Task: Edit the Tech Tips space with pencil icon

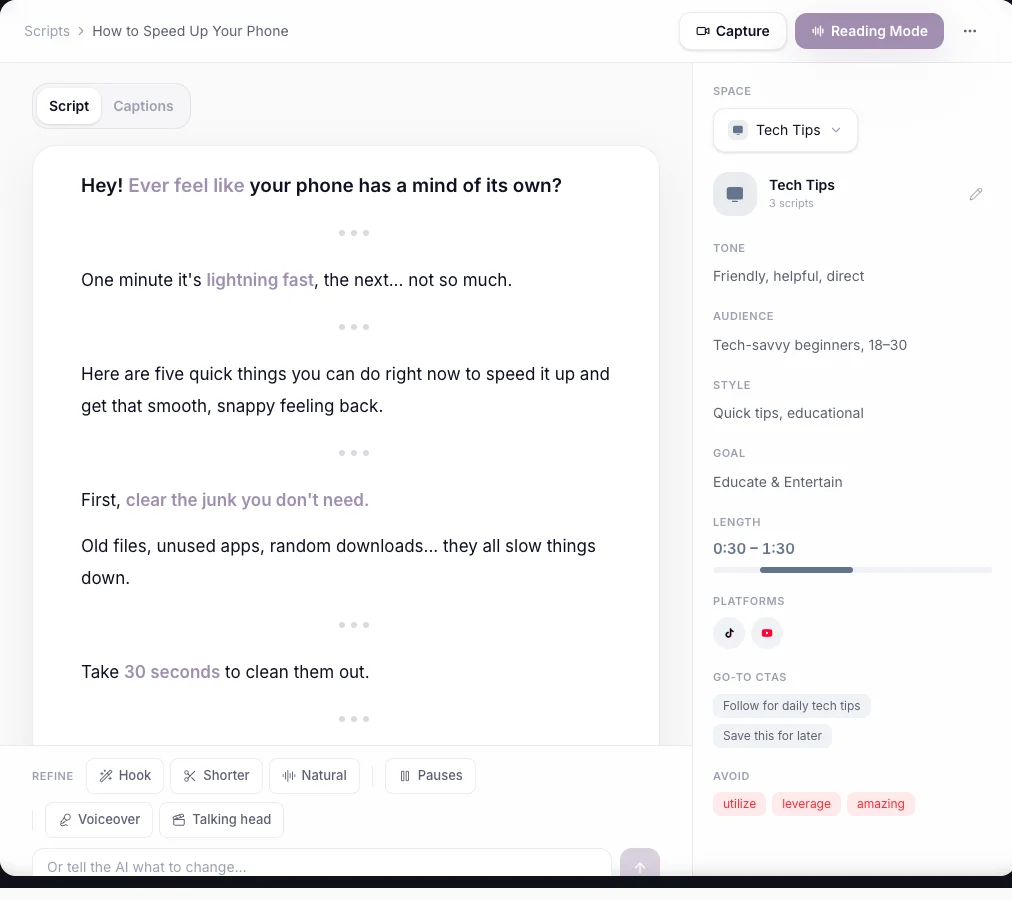Action: (x=976, y=194)
